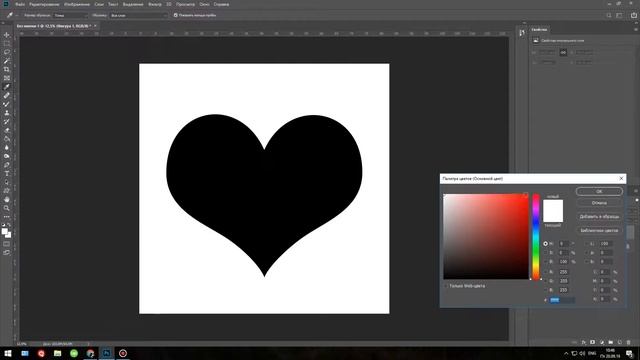Select the Lab b radio button
Image resolution: width=640 pixels, height=360 pixels.
coord(587,262)
